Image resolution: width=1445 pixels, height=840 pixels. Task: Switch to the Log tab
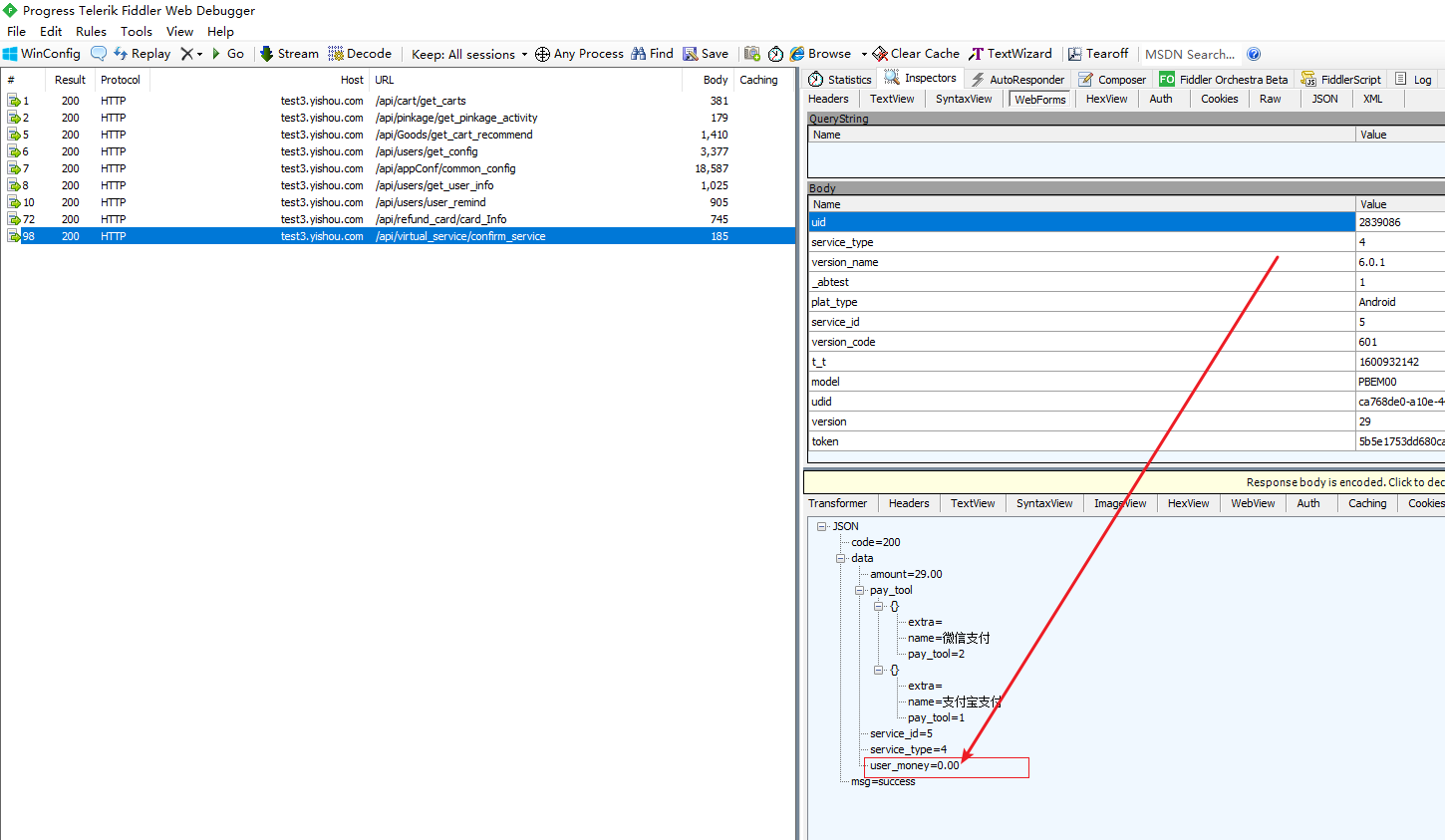1413,79
